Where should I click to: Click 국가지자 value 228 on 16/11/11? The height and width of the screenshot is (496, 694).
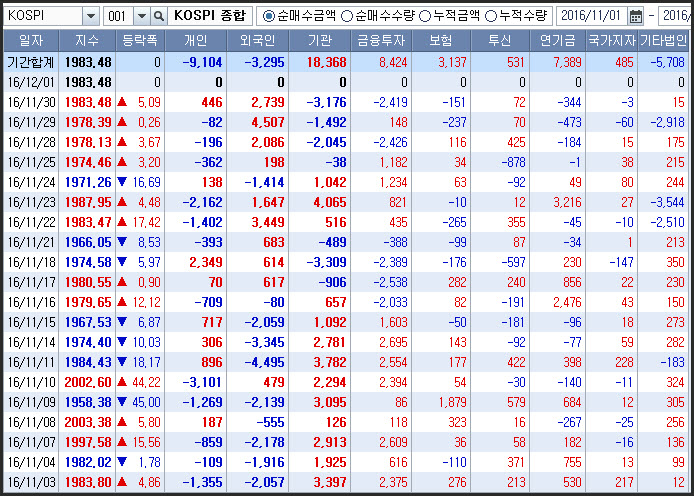point(625,362)
